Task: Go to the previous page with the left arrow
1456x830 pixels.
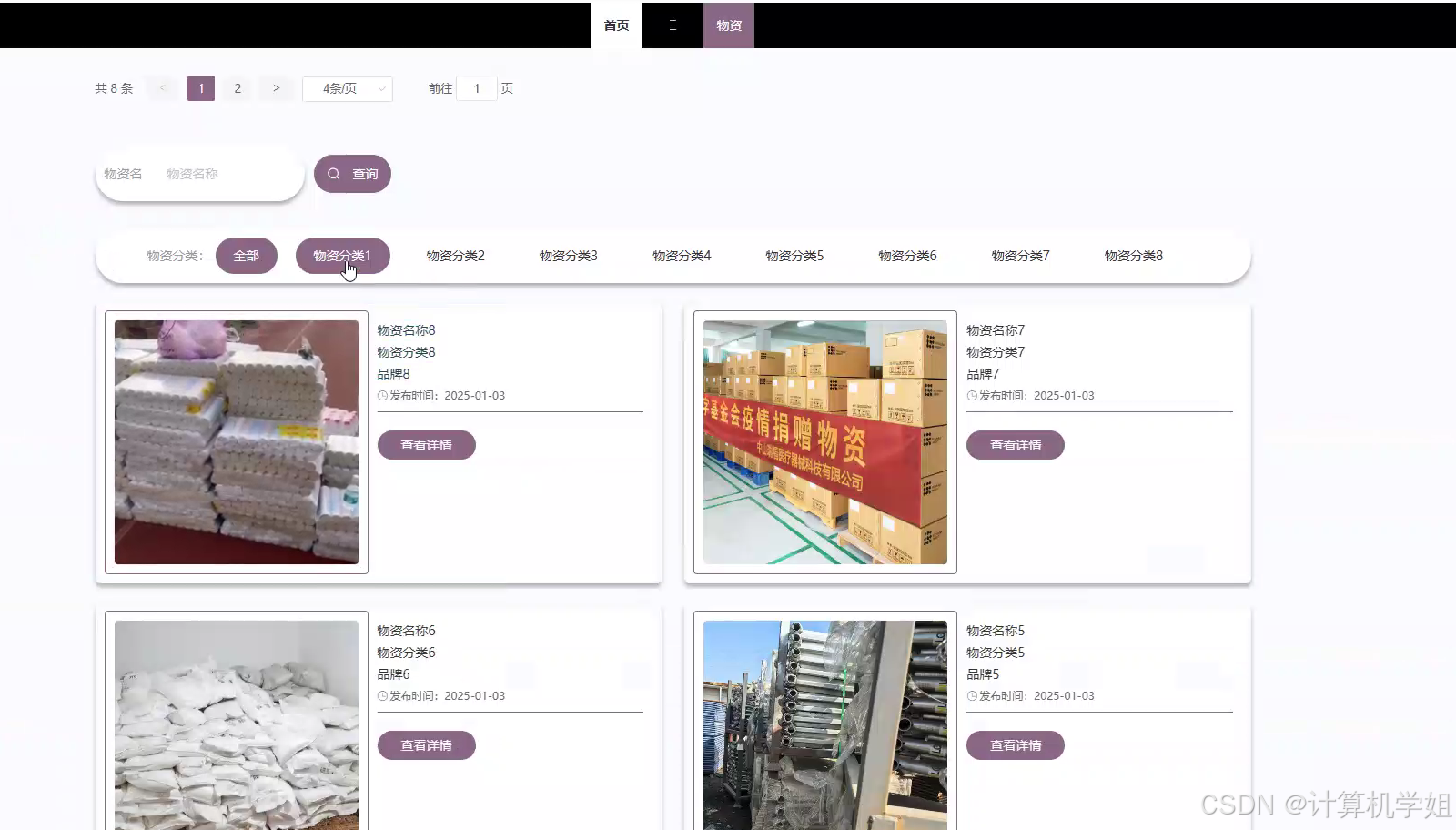Action: 163,88
